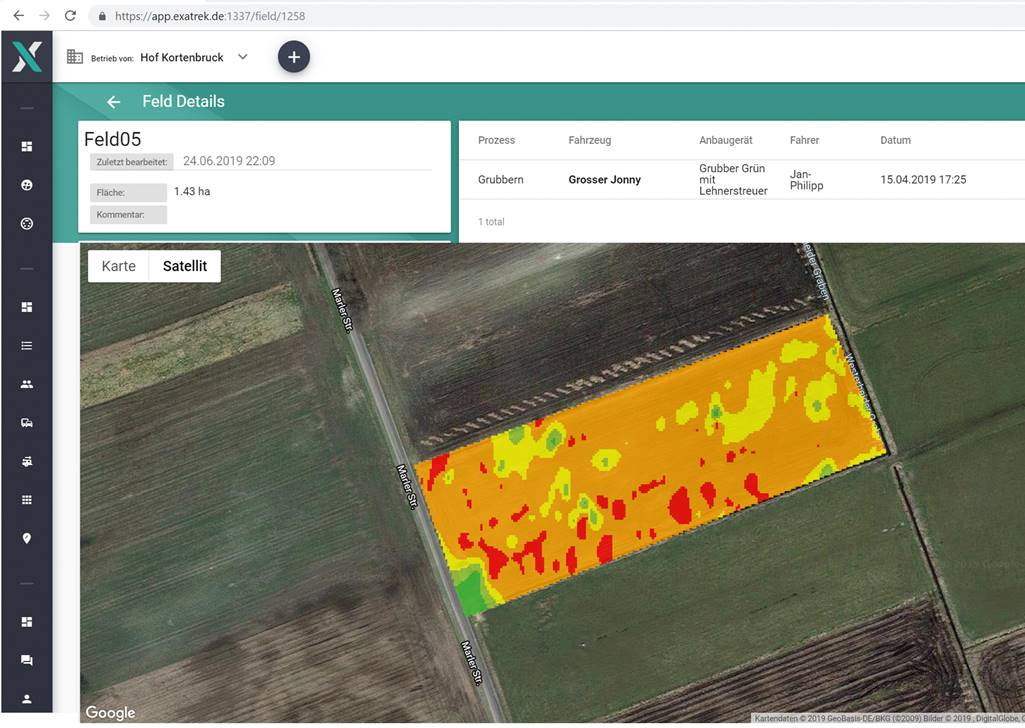Reload the page in browser
The height and width of the screenshot is (728, 1025).
pyautogui.click(x=71, y=16)
